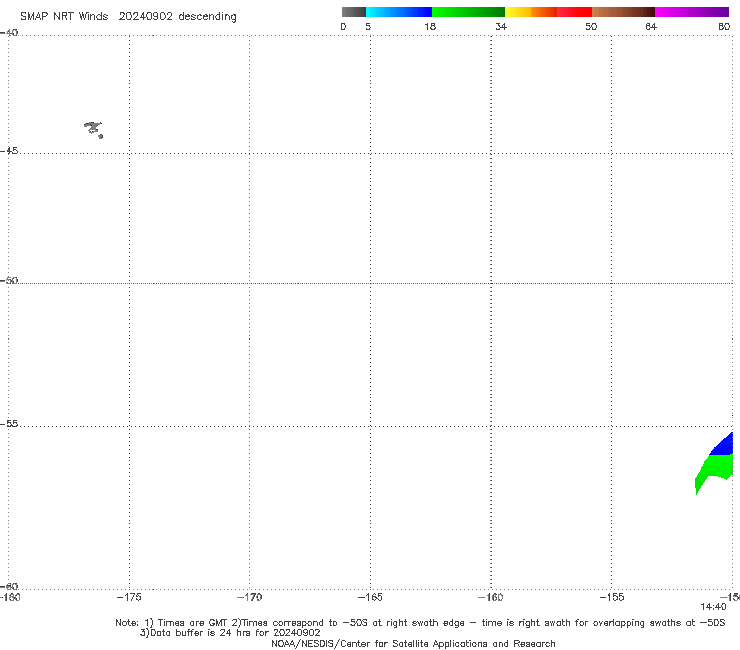Viewport: 740px width, 650px height.
Task: Click the 'Note: 1) Times are GMT' line
Action: coord(420,623)
